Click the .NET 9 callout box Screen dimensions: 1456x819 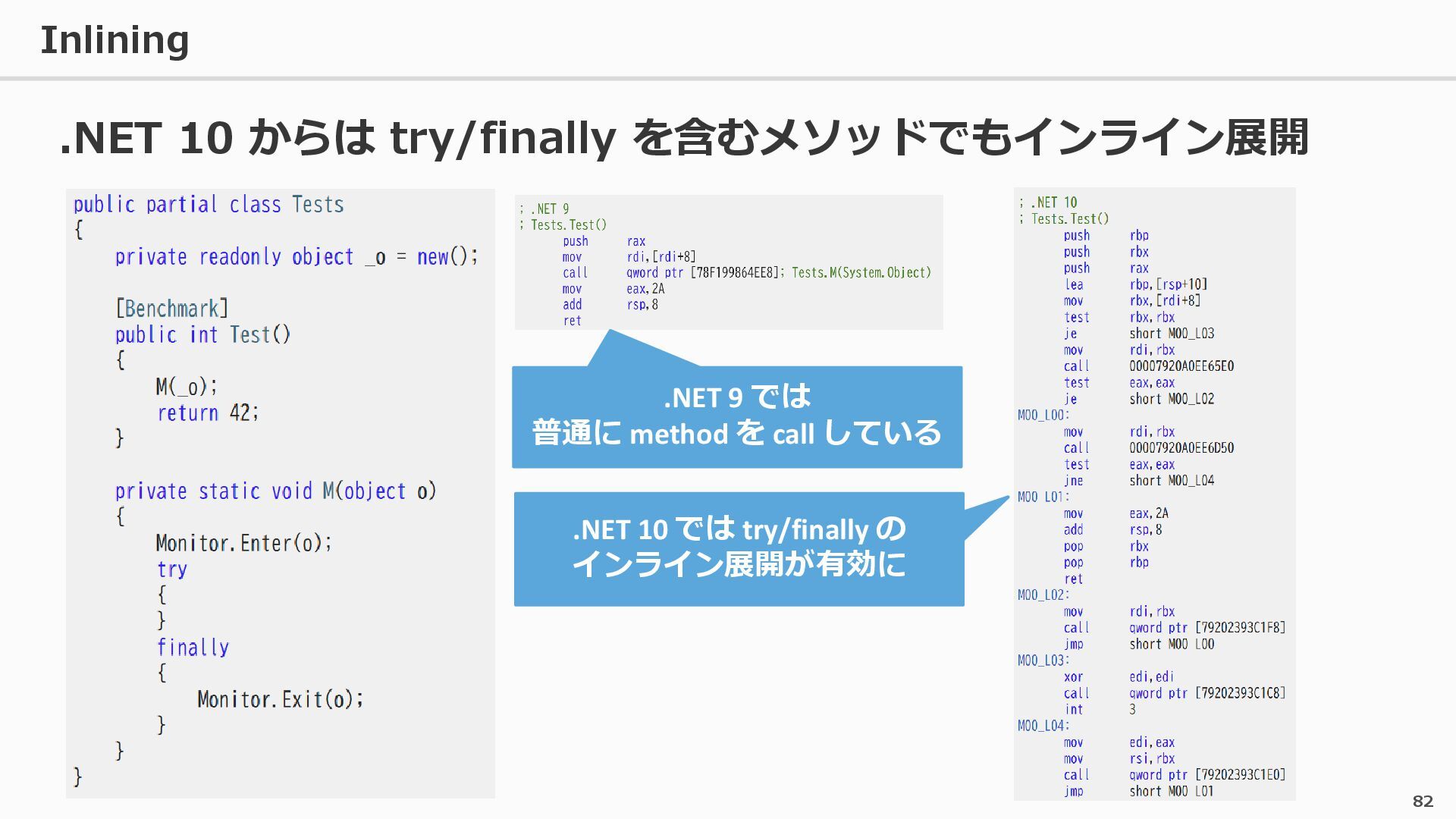(x=736, y=416)
